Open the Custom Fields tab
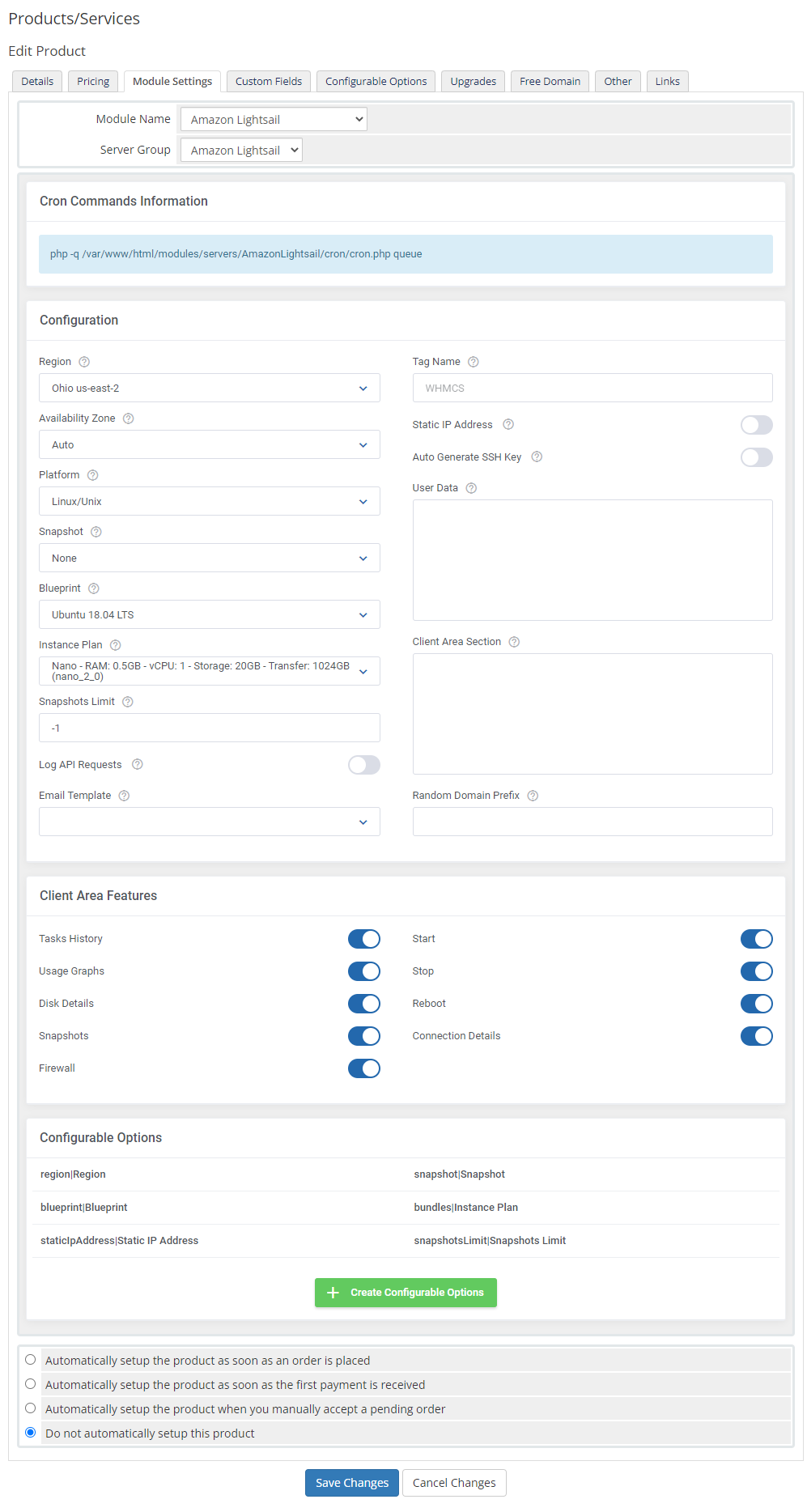The height and width of the screenshot is (1512, 807). (269, 81)
